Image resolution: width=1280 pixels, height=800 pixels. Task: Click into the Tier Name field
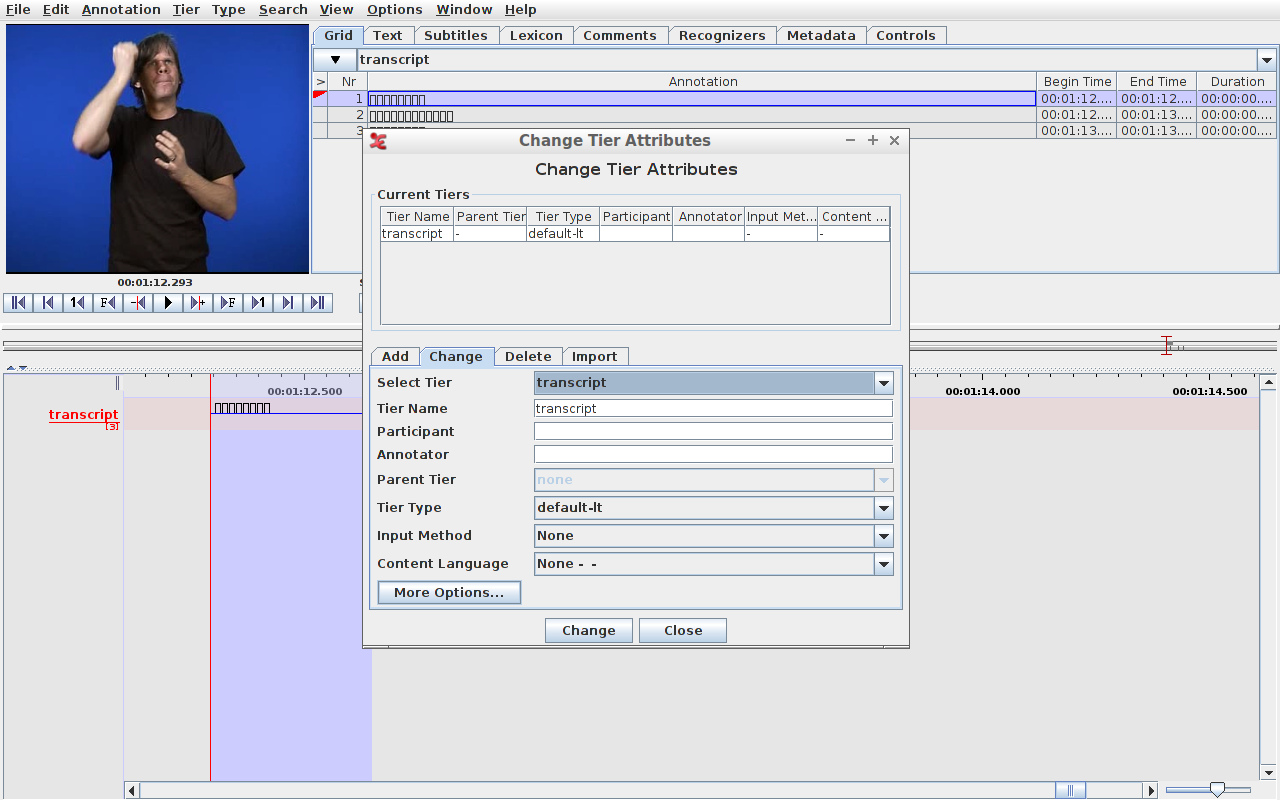pos(713,409)
